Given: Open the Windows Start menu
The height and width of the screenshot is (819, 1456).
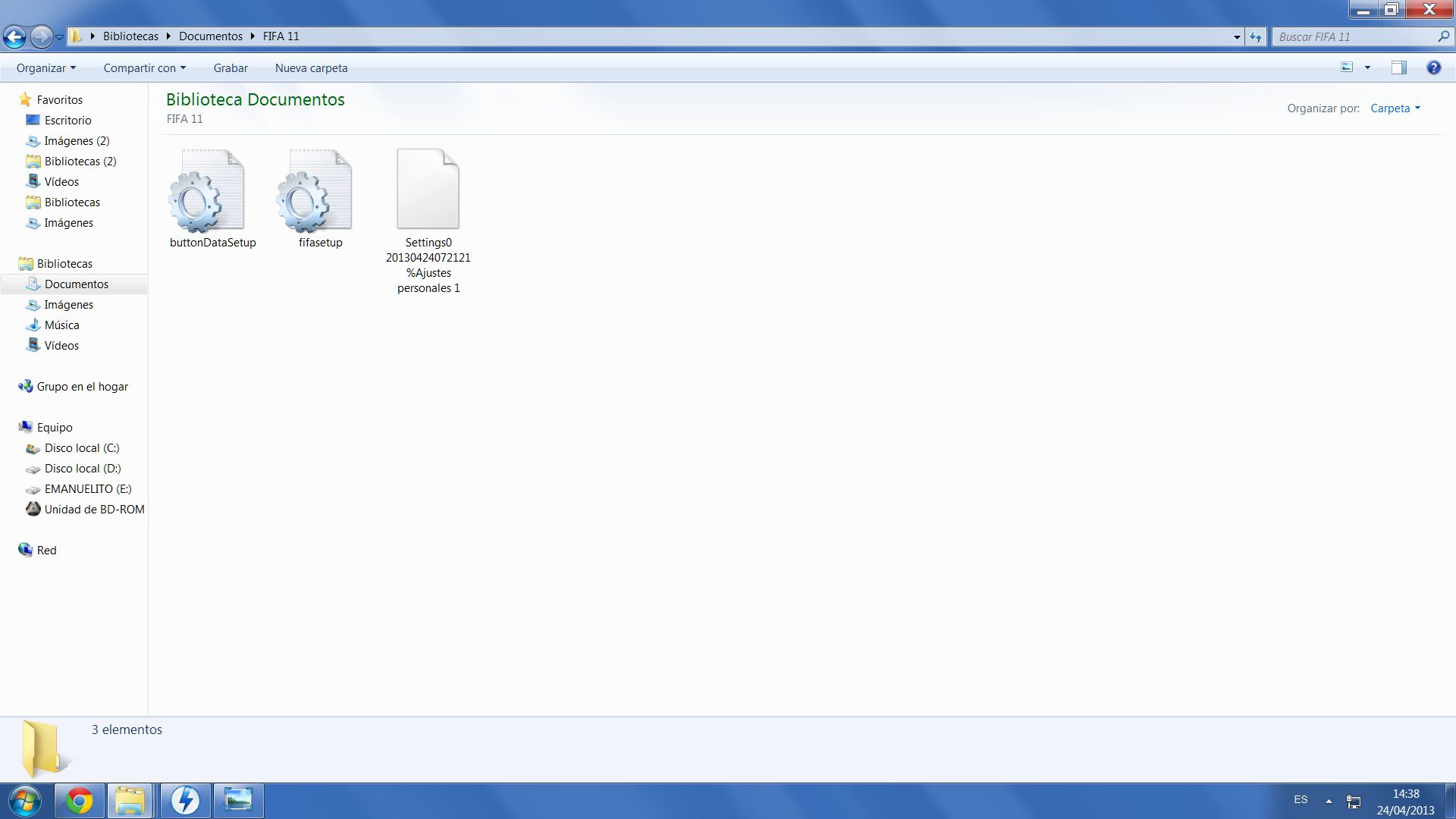Looking at the screenshot, I should click(24, 801).
